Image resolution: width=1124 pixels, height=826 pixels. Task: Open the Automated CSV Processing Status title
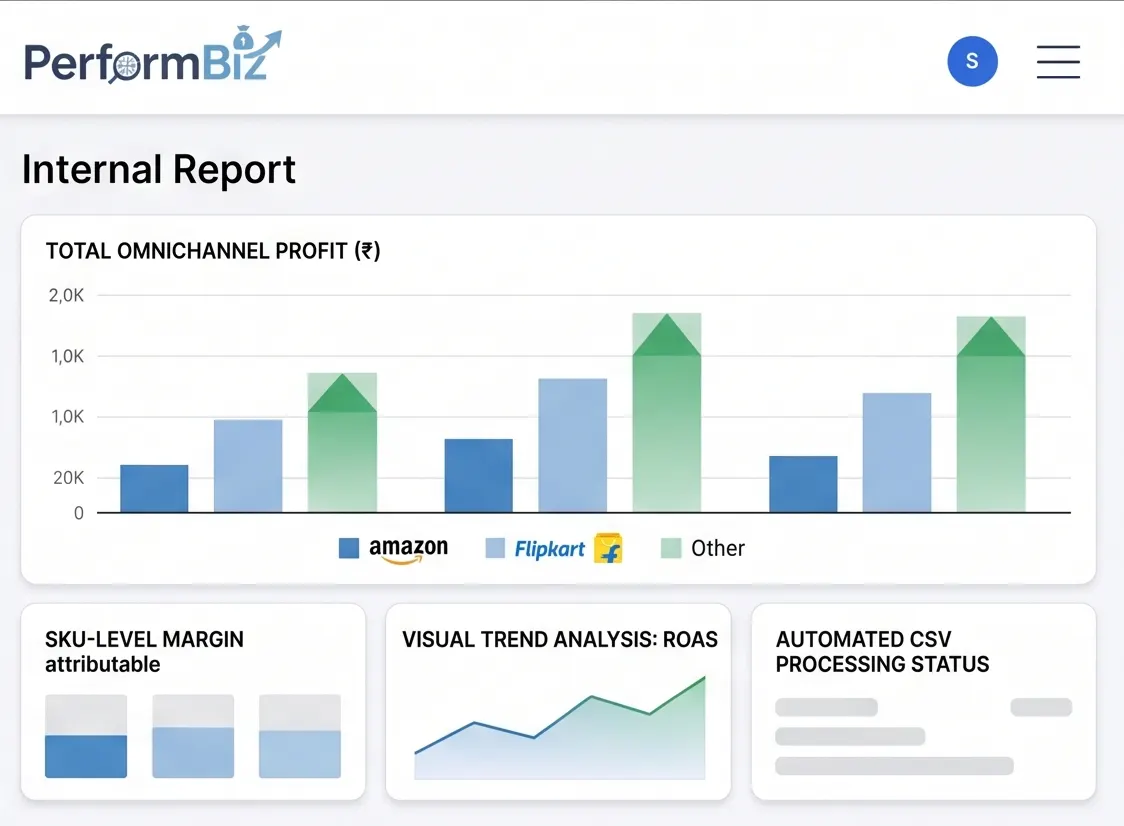tap(882, 652)
